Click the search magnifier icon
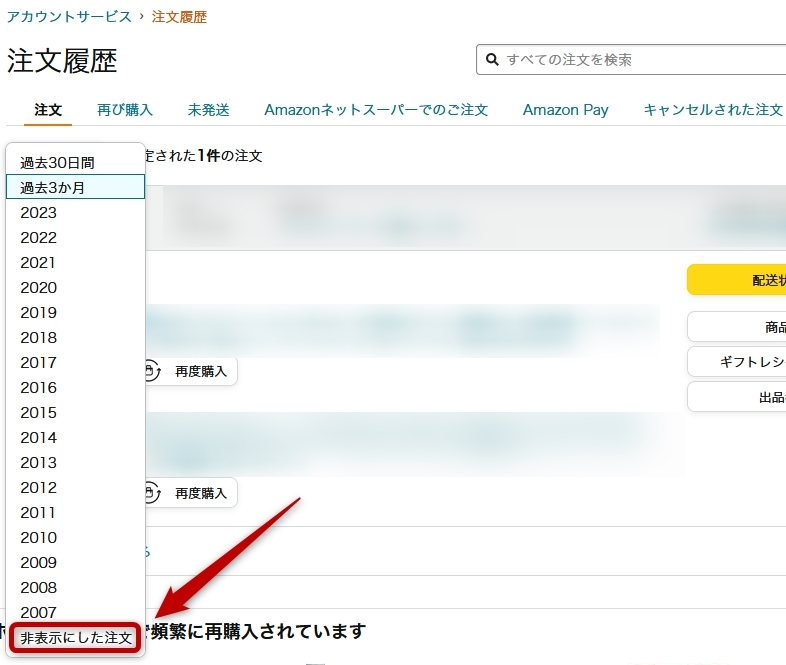 [492, 60]
